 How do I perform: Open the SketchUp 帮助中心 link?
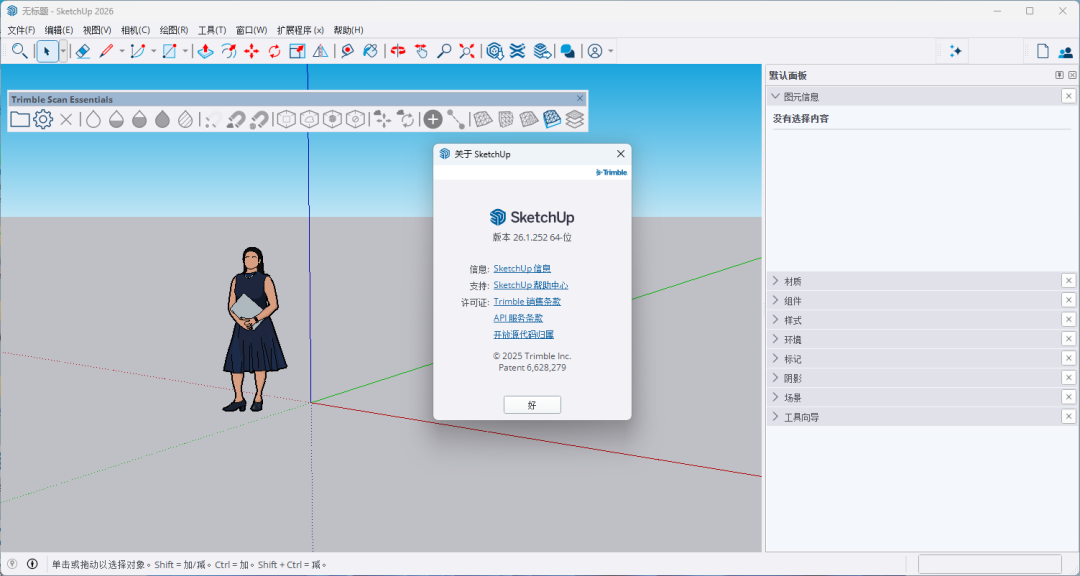coord(531,285)
